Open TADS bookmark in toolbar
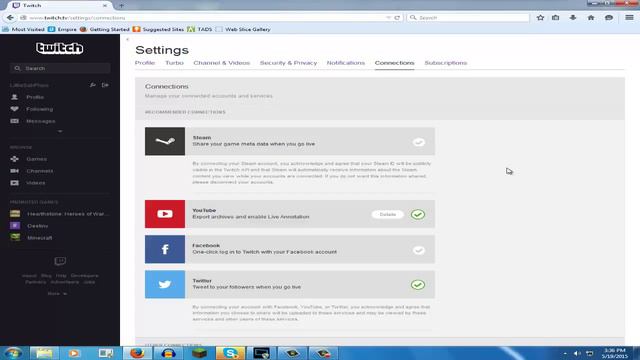The height and width of the screenshot is (360, 640). pos(200,29)
